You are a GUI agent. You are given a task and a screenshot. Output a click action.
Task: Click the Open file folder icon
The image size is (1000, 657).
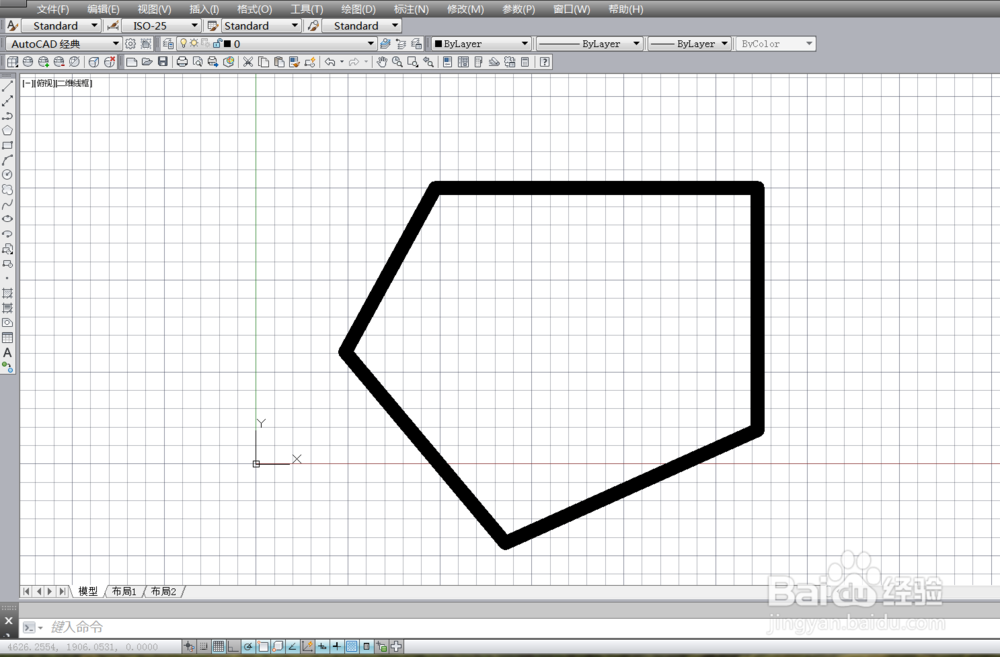coord(147,62)
